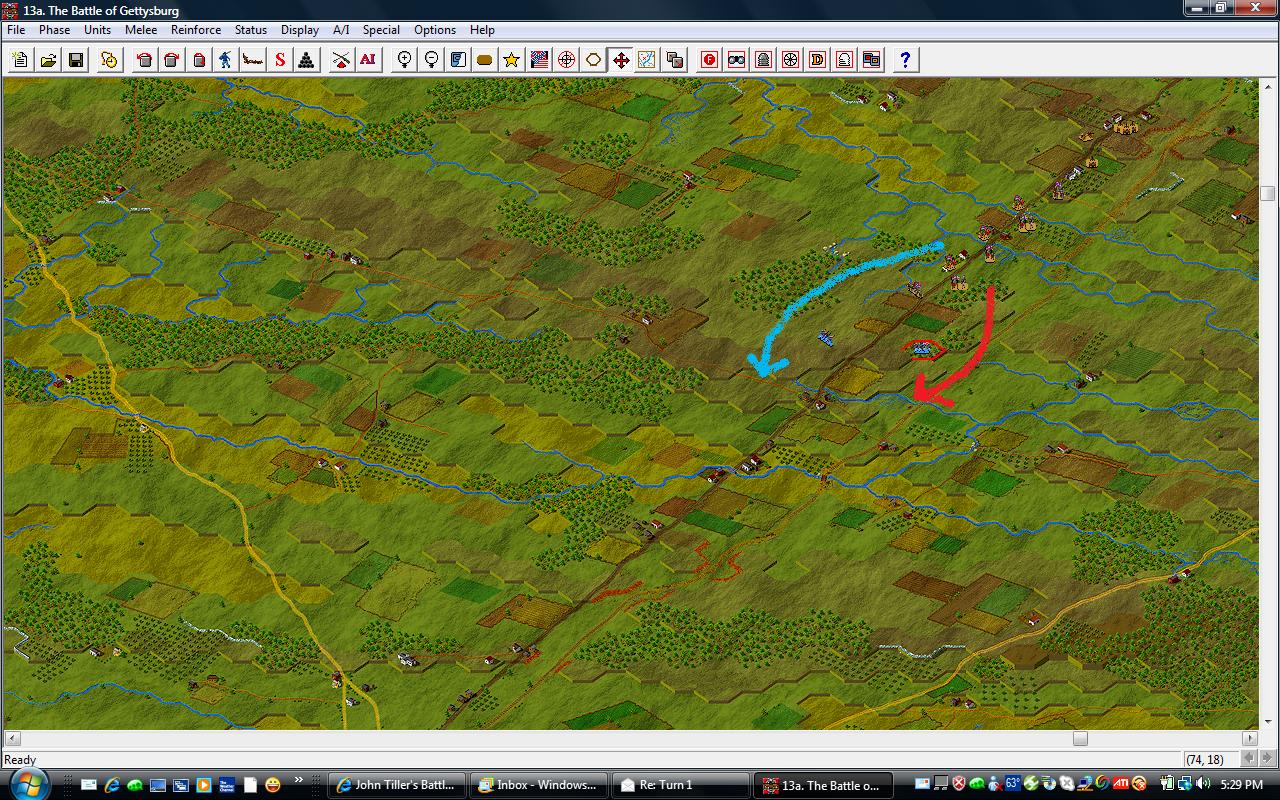Click the red crosshair target icon
This screenshot has width=1280, height=800.
click(566, 60)
